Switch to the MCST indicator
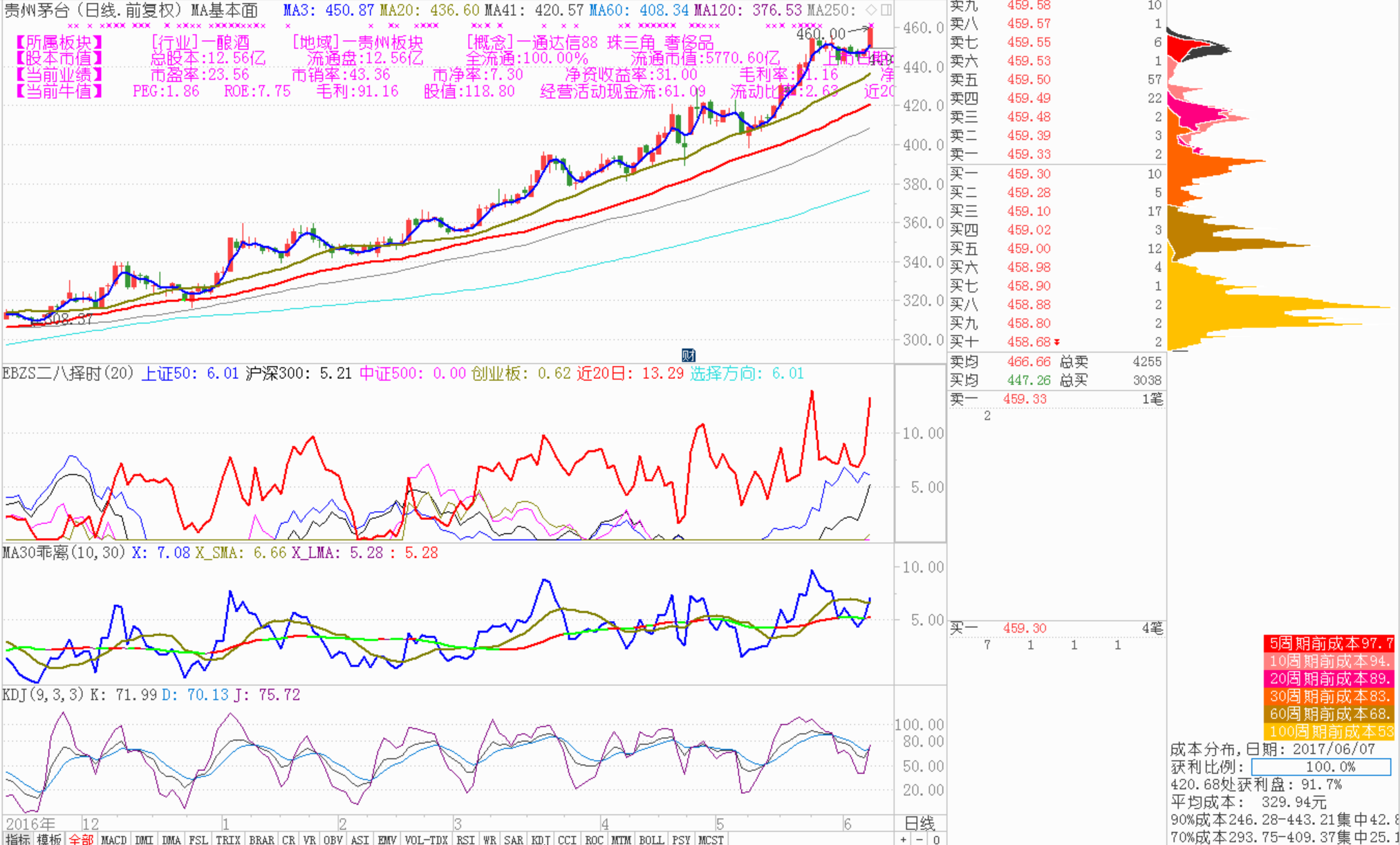 [x=711, y=839]
